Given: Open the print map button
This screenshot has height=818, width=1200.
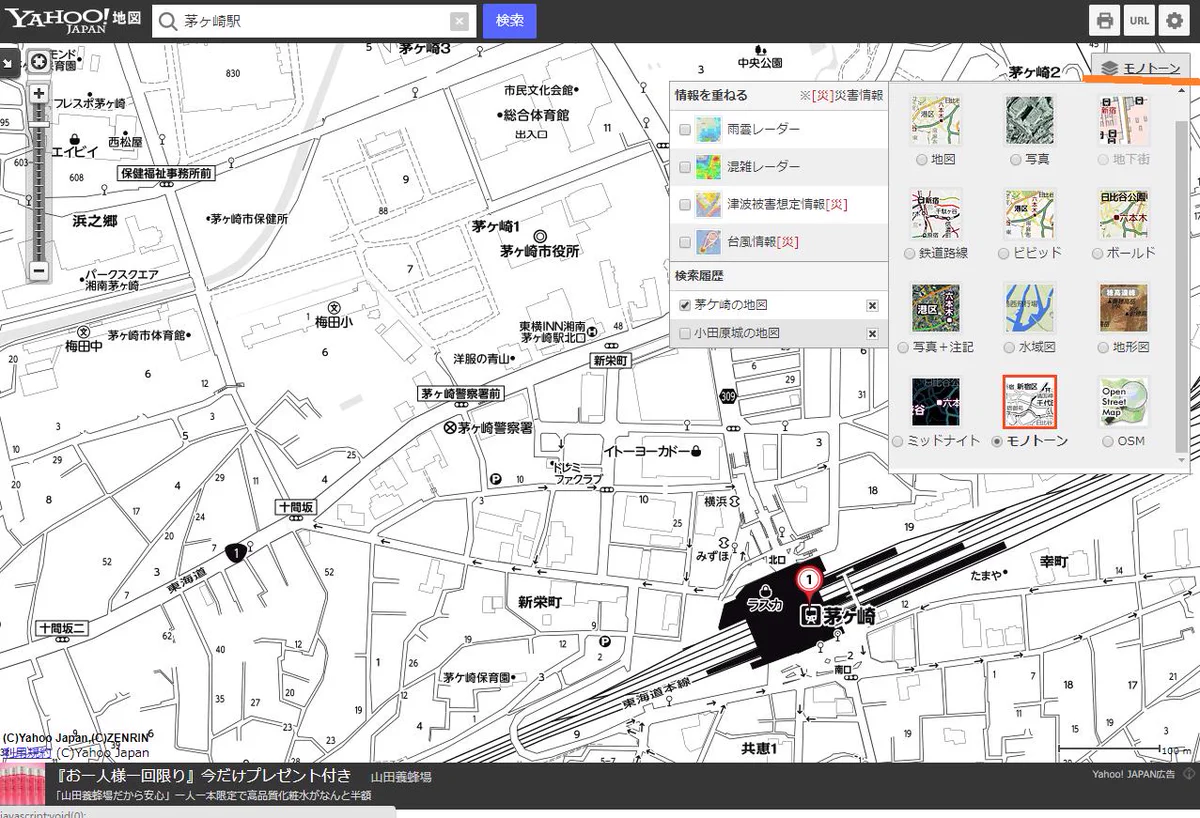Looking at the screenshot, I should pos(1104,21).
